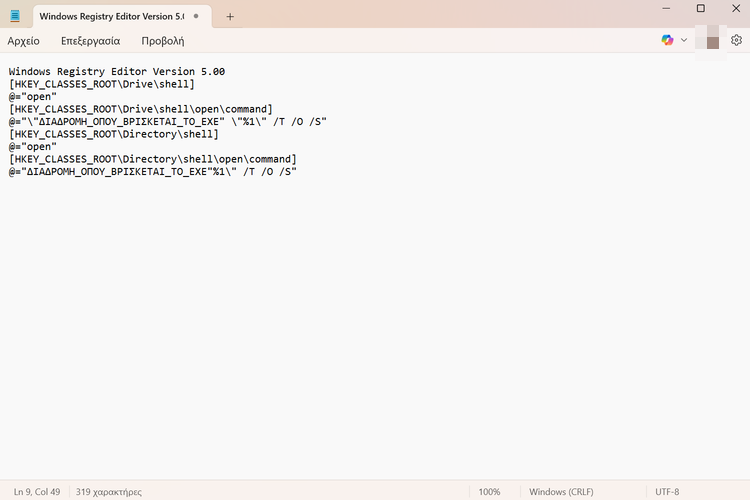This screenshot has height=500, width=750.
Task: Click the [HKEY_CLASSES_ROOT\Directory\shell\open\command] line
Action: [x=153, y=159]
